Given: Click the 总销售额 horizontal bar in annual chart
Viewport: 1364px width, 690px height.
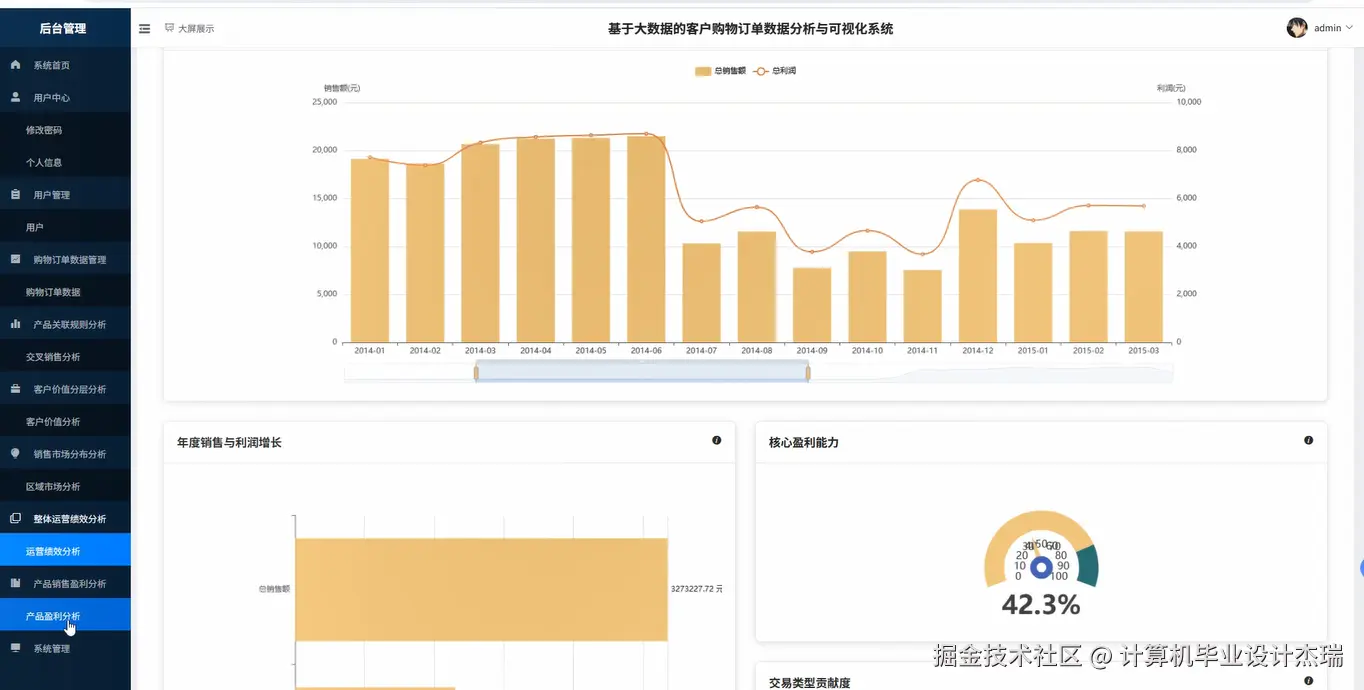Looking at the screenshot, I should pos(481,589).
